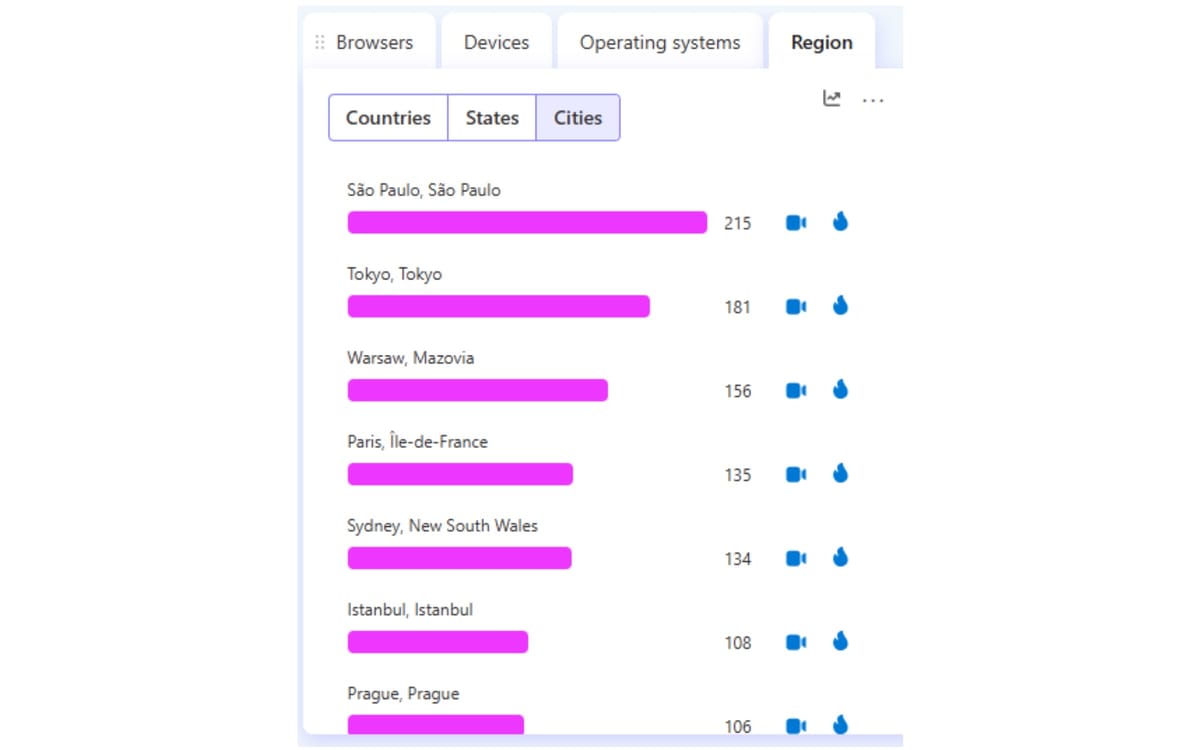The image size is (1200, 750).
Task: Click the trend chart icon above the list
Action: click(x=833, y=99)
